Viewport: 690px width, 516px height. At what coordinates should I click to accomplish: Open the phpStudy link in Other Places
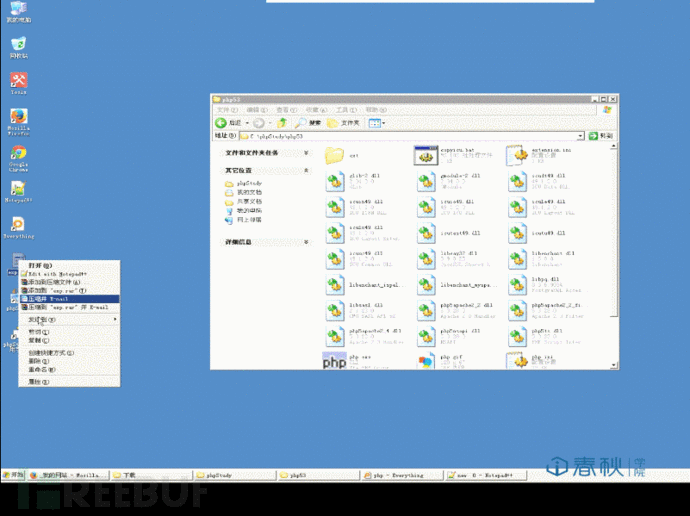pos(244,183)
